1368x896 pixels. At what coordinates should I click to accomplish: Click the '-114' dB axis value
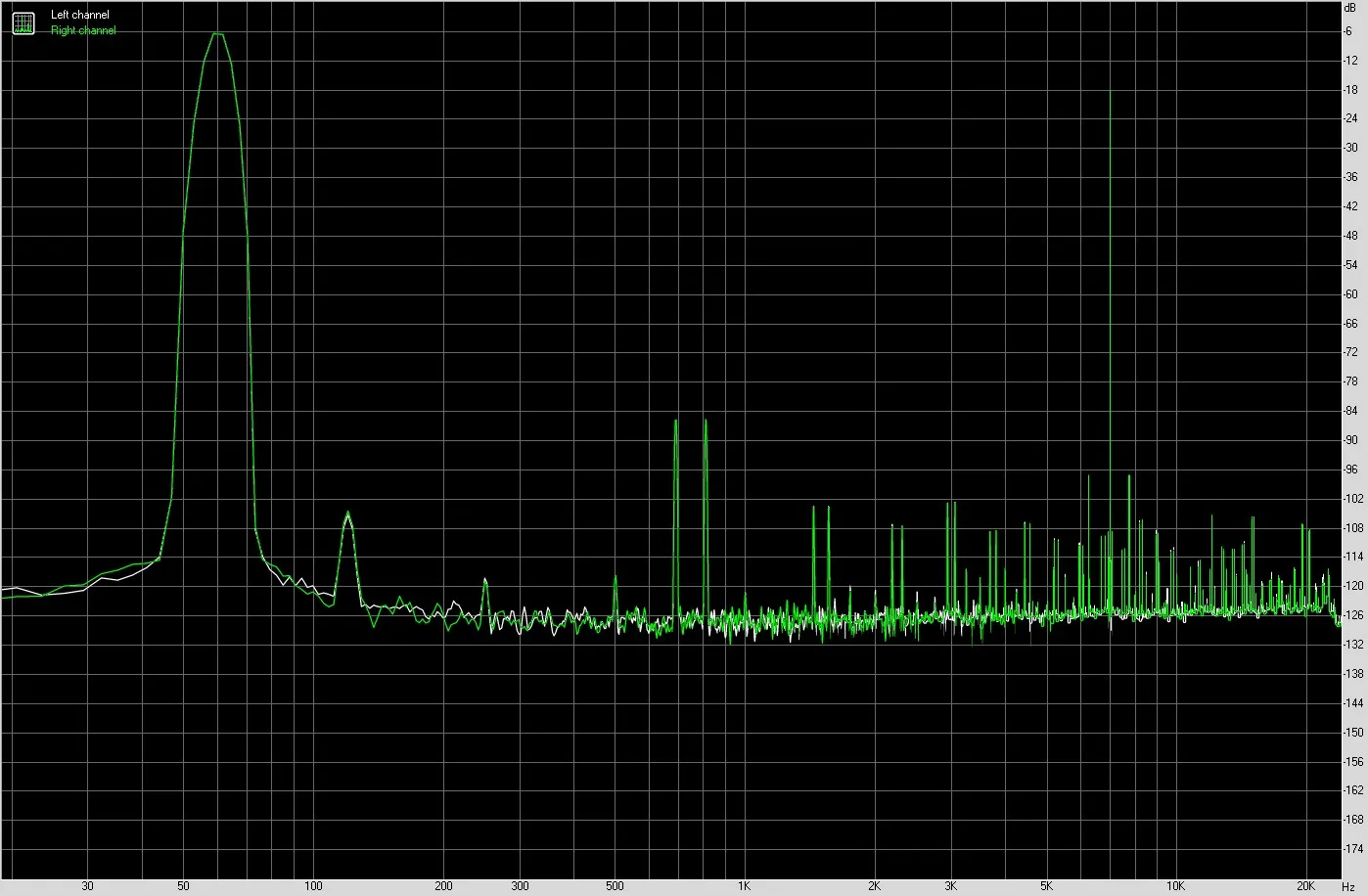(1354, 558)
